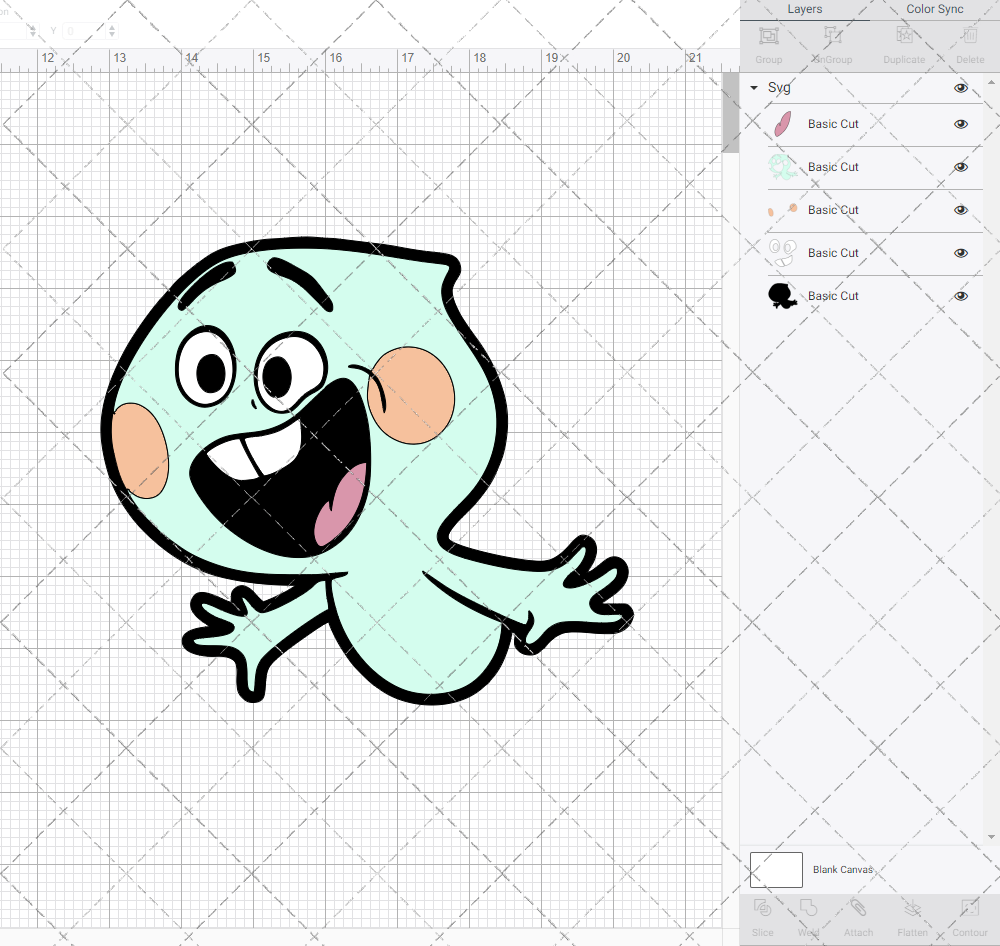Screen dimensions: 1000x946
Task: Click the orange cheek next to the mouth
Action: click(413, 395)
